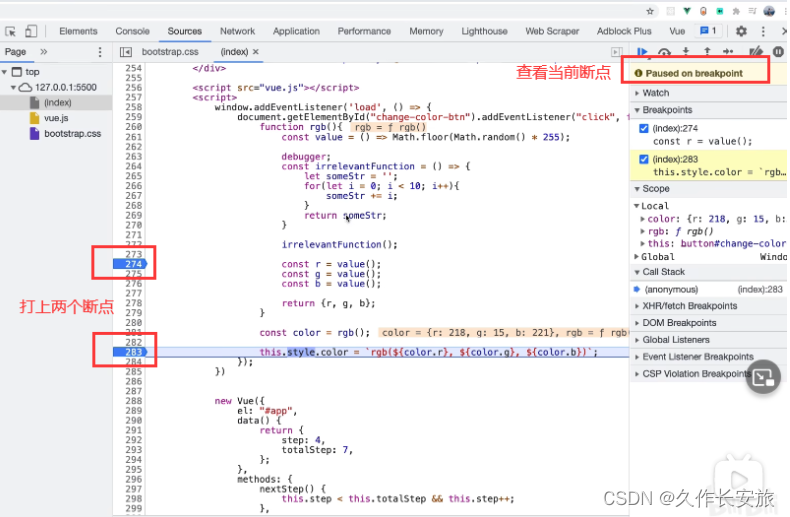790x517 pixels.
Task: Uncheck the (index):274 breakpoint checkbox
Action: 643,128
